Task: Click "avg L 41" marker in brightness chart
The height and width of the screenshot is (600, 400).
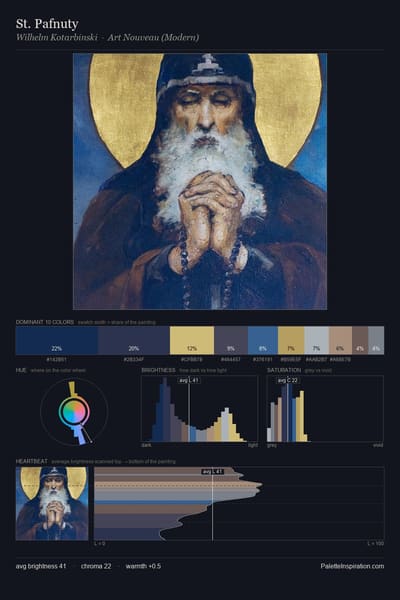Action: [x=189, y=380]
